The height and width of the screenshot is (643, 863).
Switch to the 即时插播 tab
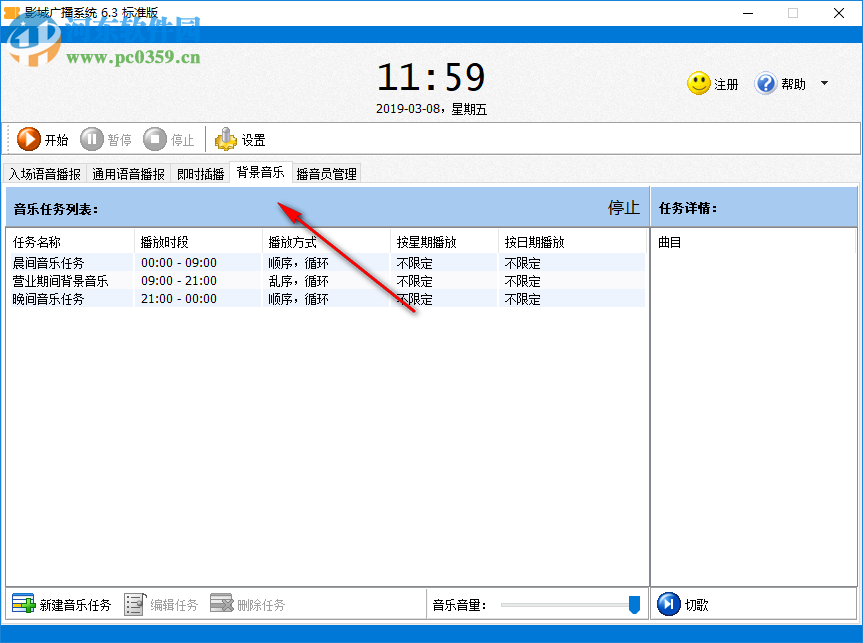[x=200, y=172]
